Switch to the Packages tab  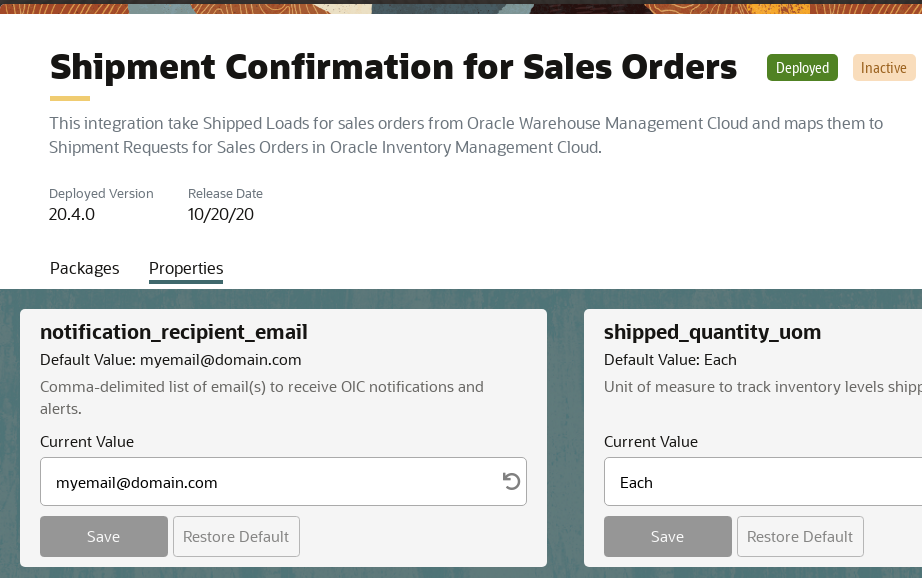click(x=84, y=268)
